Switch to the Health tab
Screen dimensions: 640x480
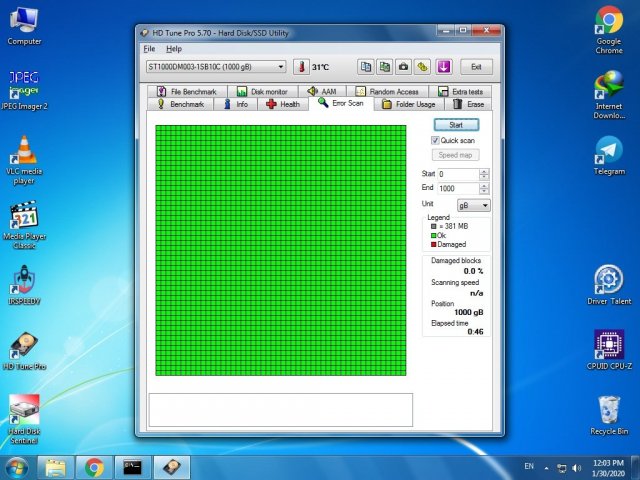283,104
